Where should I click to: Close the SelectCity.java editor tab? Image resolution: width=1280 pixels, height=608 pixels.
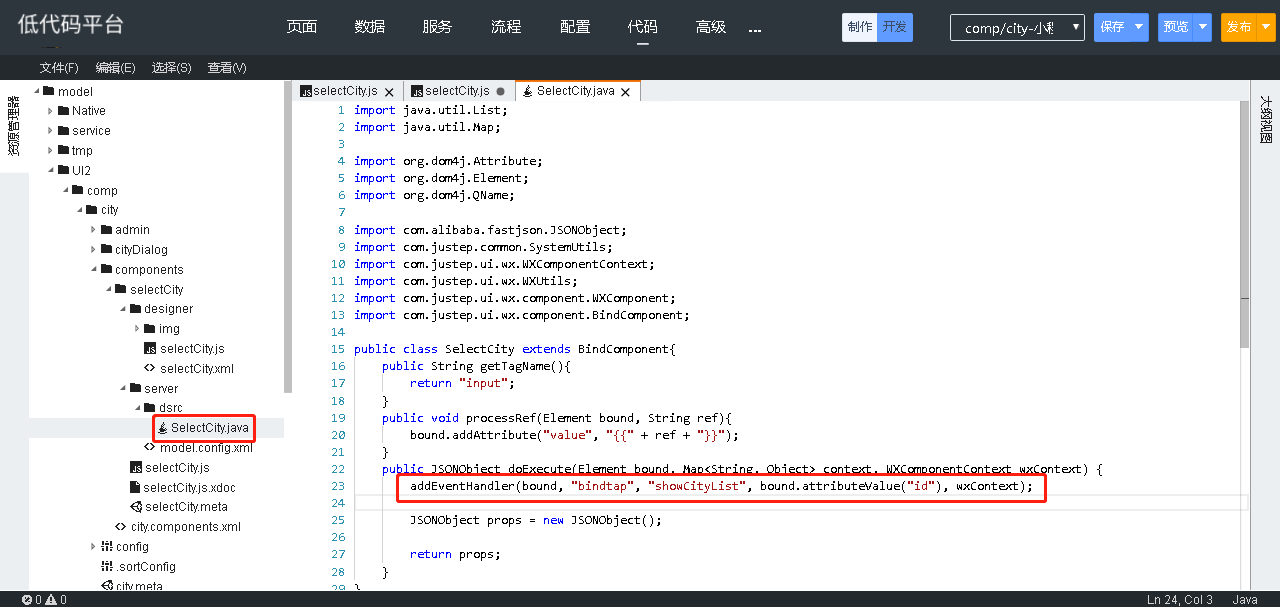[626, 92]
